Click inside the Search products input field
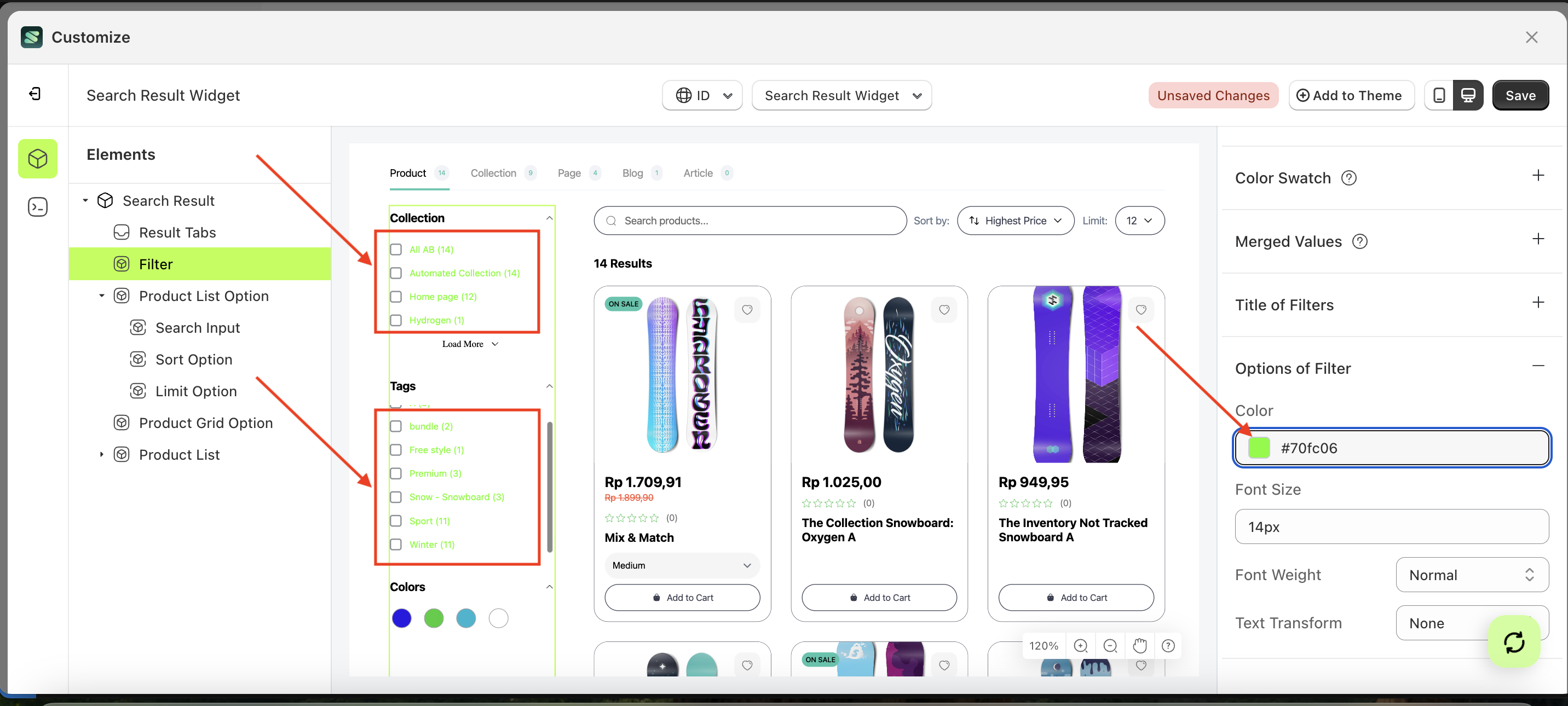Image resolution: width=1568 pixels, height=706 pixels. 749,221
